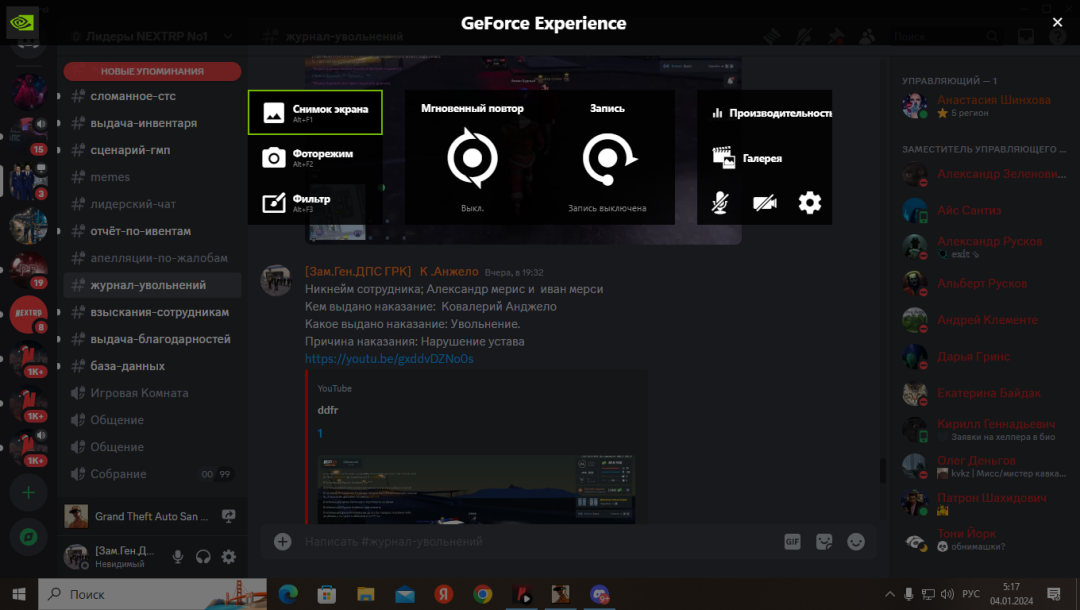Take a screenshot with Снимок экрана
This screenshot has height=610, width=1080.
(315, 112)
